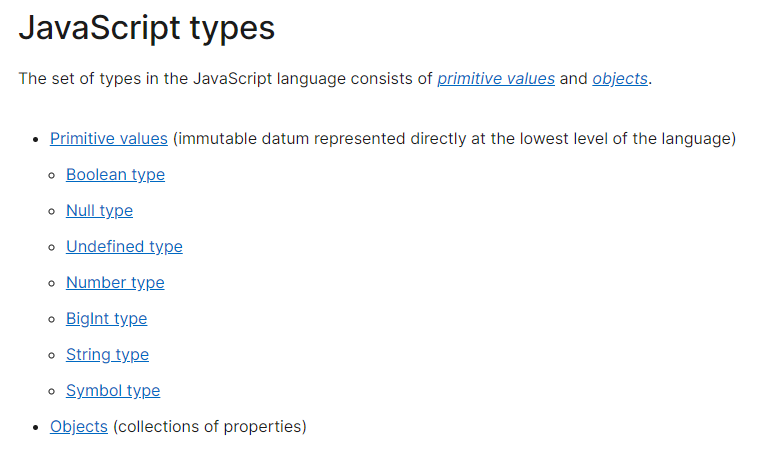Open the Boolean type link
775x455 pixels.
point(116,175)
